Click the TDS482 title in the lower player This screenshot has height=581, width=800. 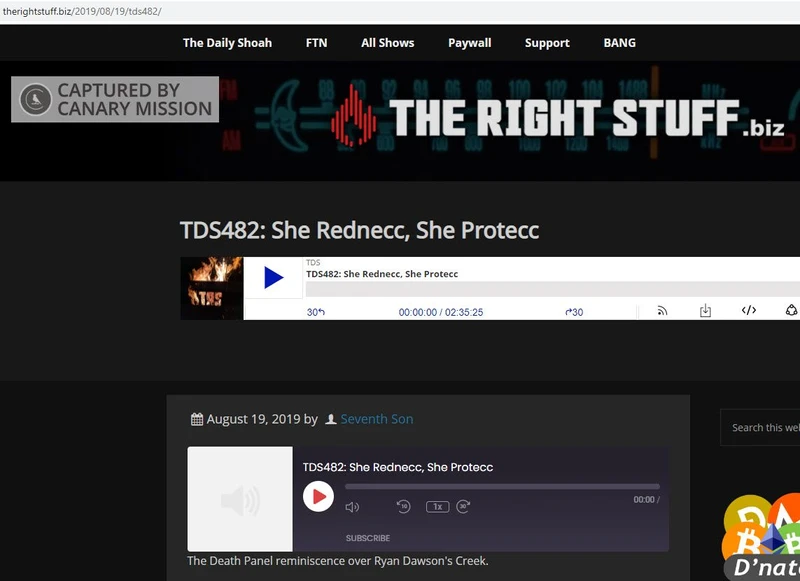[398, 467]
